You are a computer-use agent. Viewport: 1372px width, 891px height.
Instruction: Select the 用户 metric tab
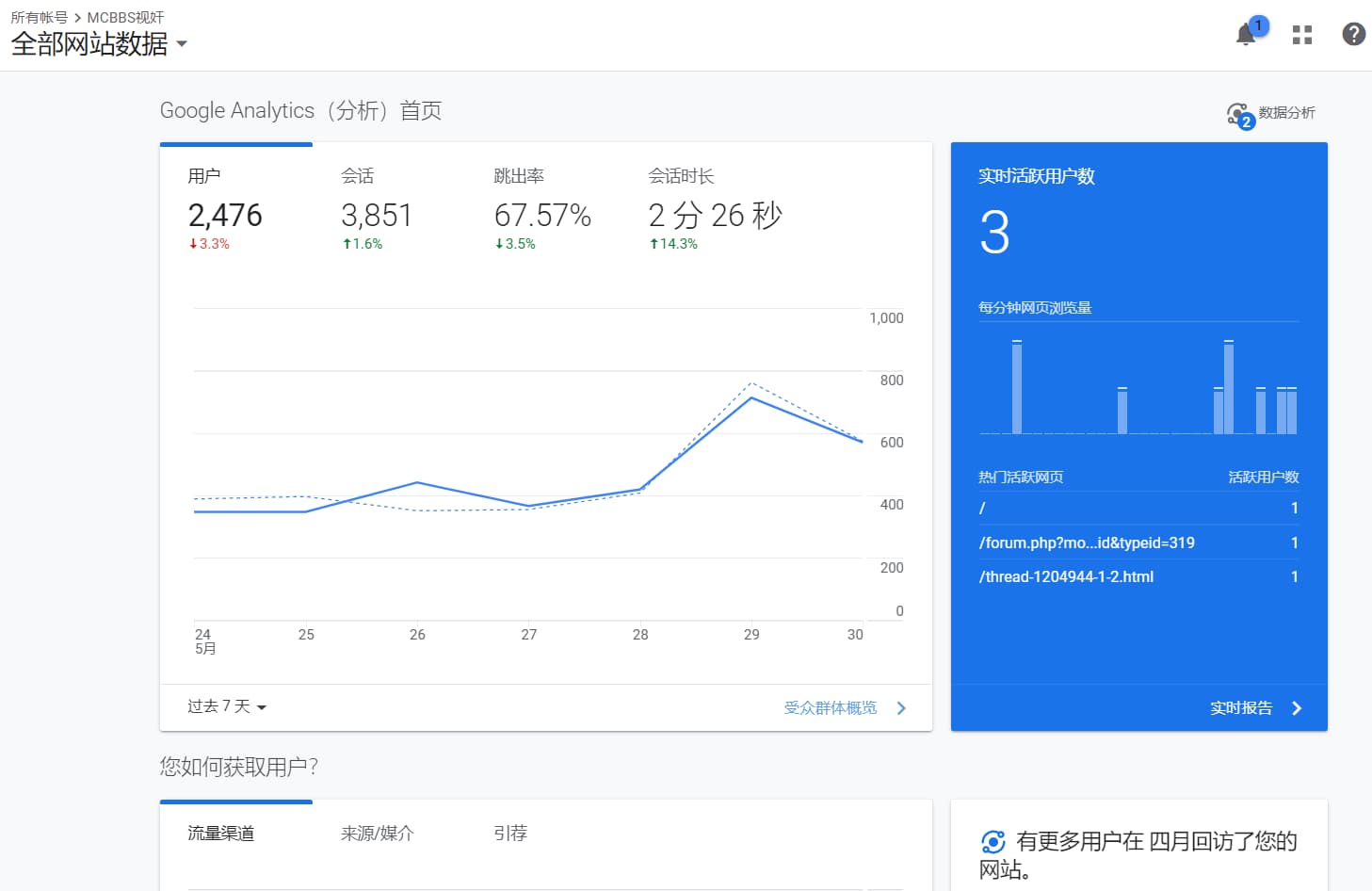point(225,209)
